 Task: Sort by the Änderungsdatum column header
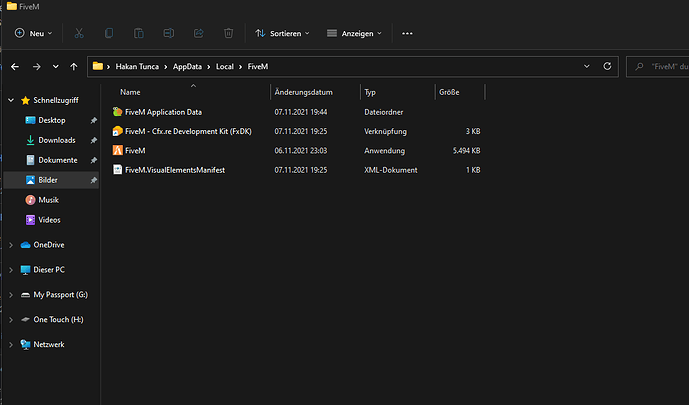point(302,92)
